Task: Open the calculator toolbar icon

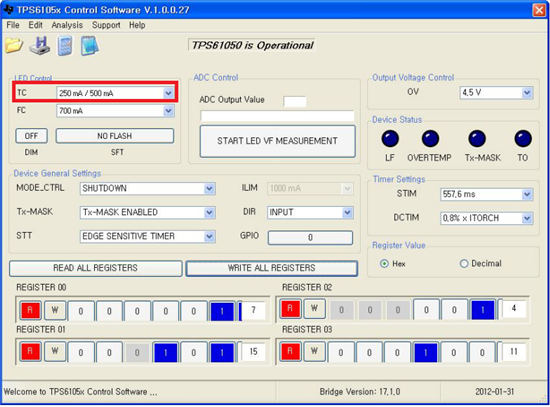Action: click(65, 46)
